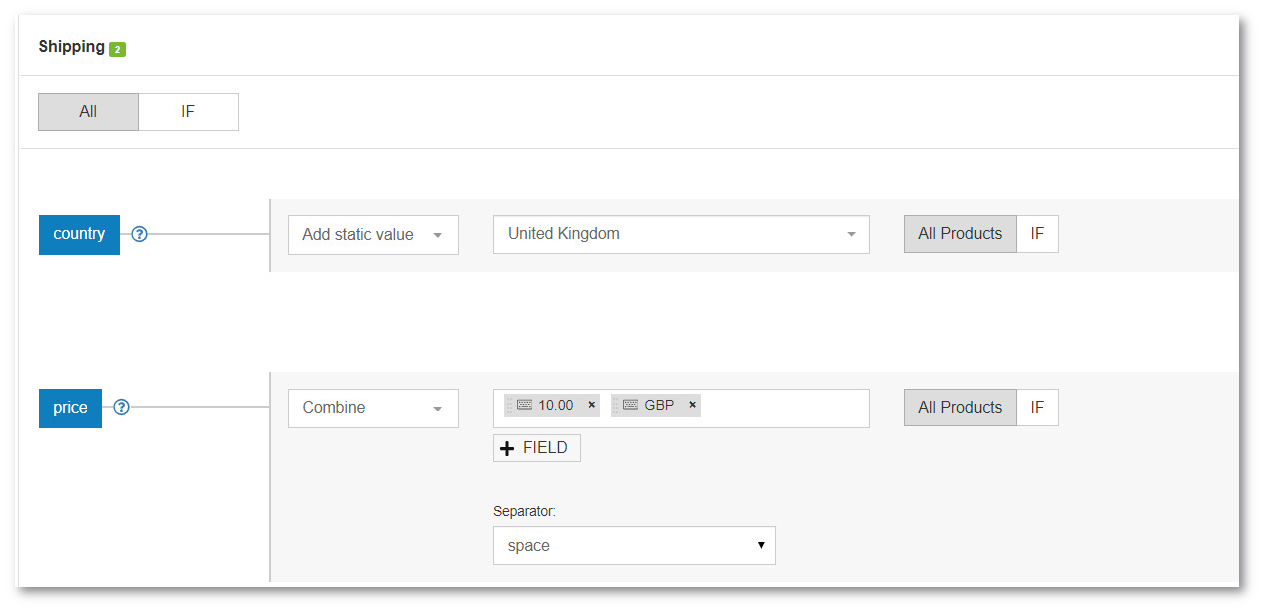Click the keyboard icon on the 10.00 chip
The height and width of the screenshot is (612, 1264).
click(x=524, y=404)
